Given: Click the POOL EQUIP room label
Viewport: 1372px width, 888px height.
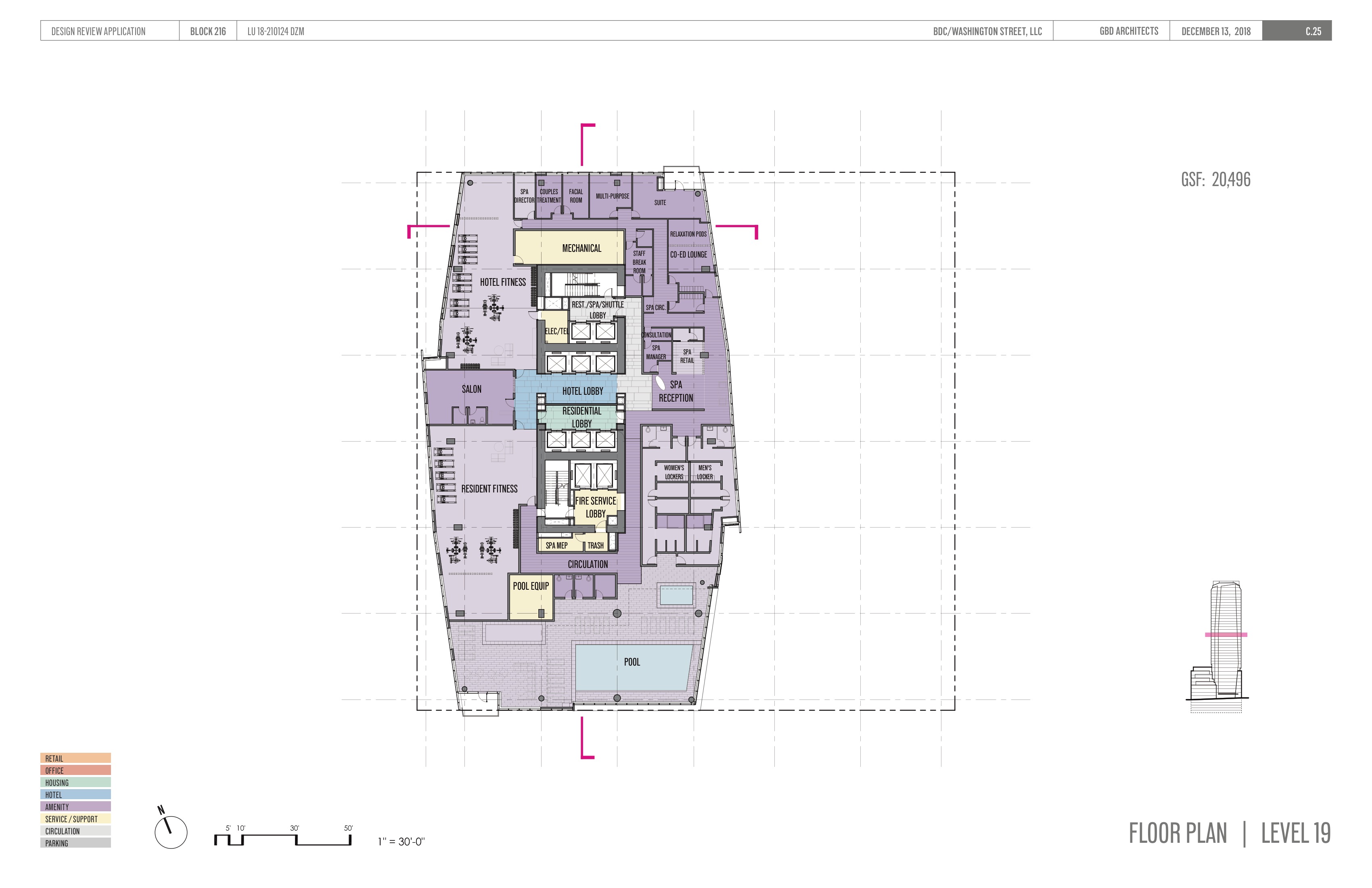Looking at the screenshot, I should 531,586.
